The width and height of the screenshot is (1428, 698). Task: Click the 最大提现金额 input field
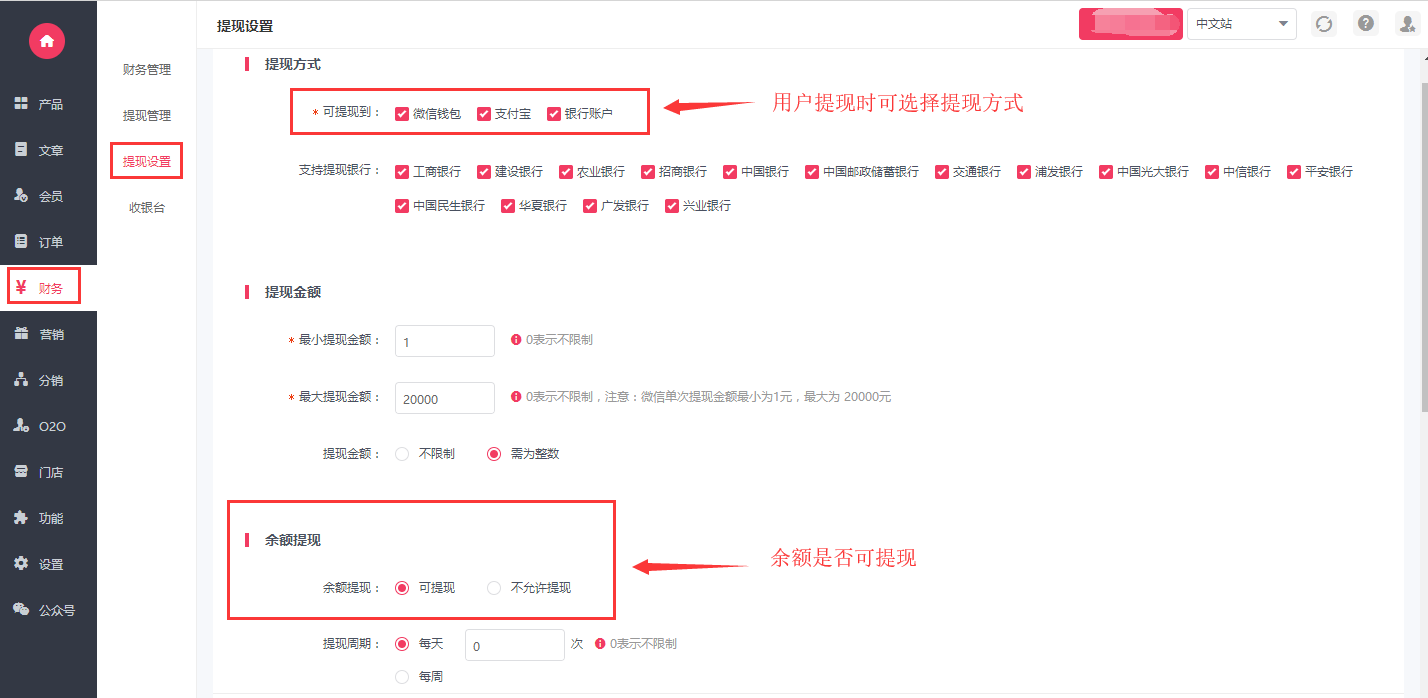coord(445,398)
